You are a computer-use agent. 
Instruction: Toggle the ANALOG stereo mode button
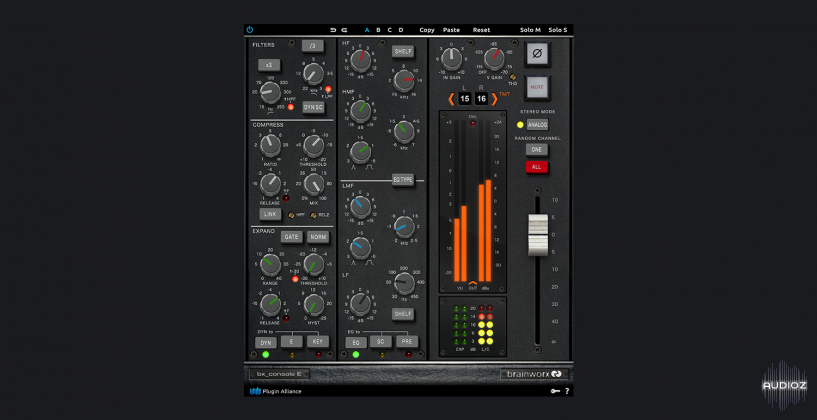[x=537, y=125]
